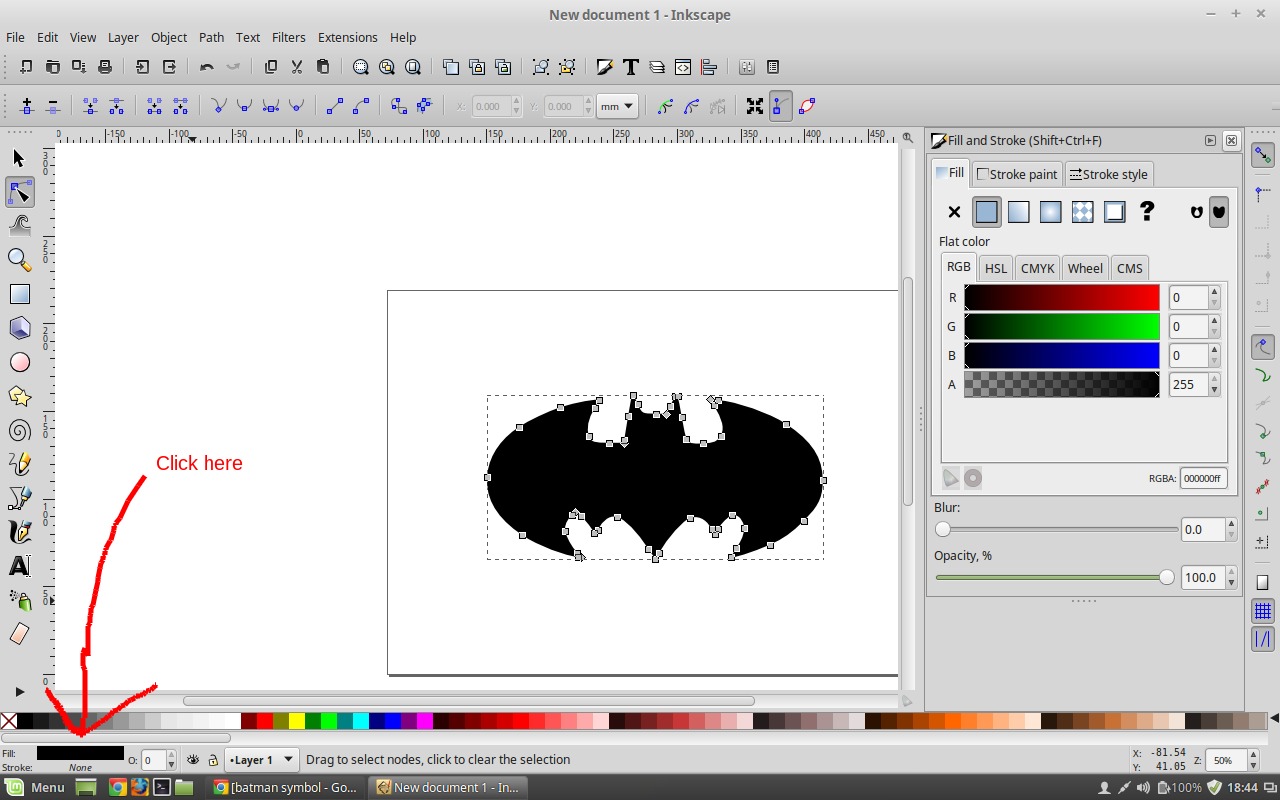The width and height of the screenshot is (1280, 800).
Task: Select the Text tool in toolbox
Action: 19,566
